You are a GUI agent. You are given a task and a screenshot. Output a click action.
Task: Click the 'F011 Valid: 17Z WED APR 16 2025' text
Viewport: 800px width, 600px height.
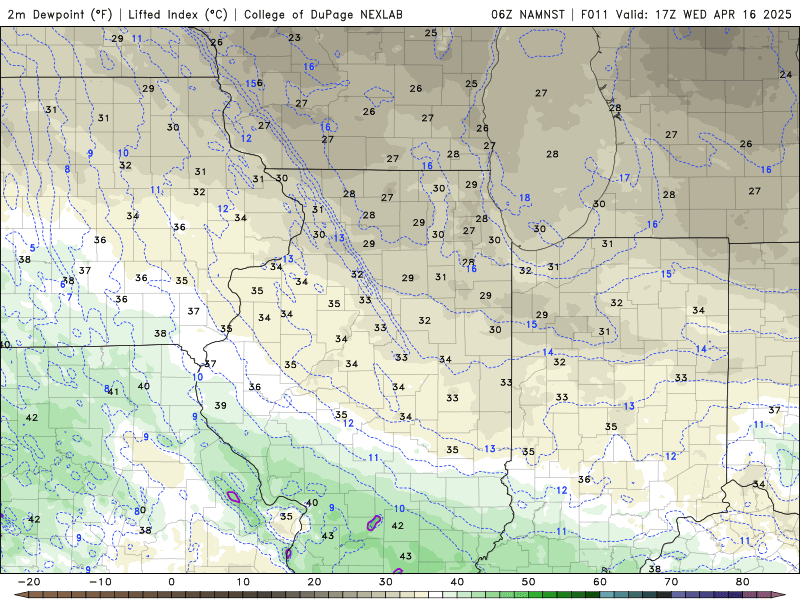coord(686,14)
